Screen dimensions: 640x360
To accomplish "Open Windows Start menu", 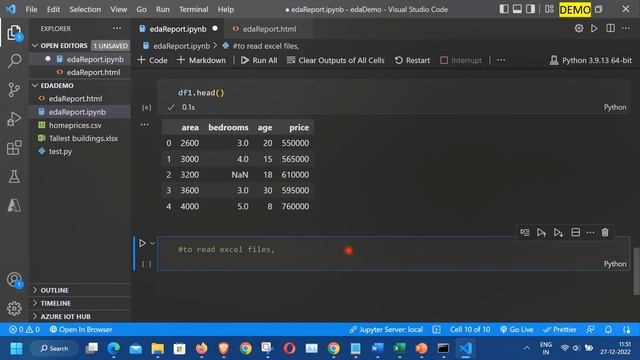I will click(16, 348).
